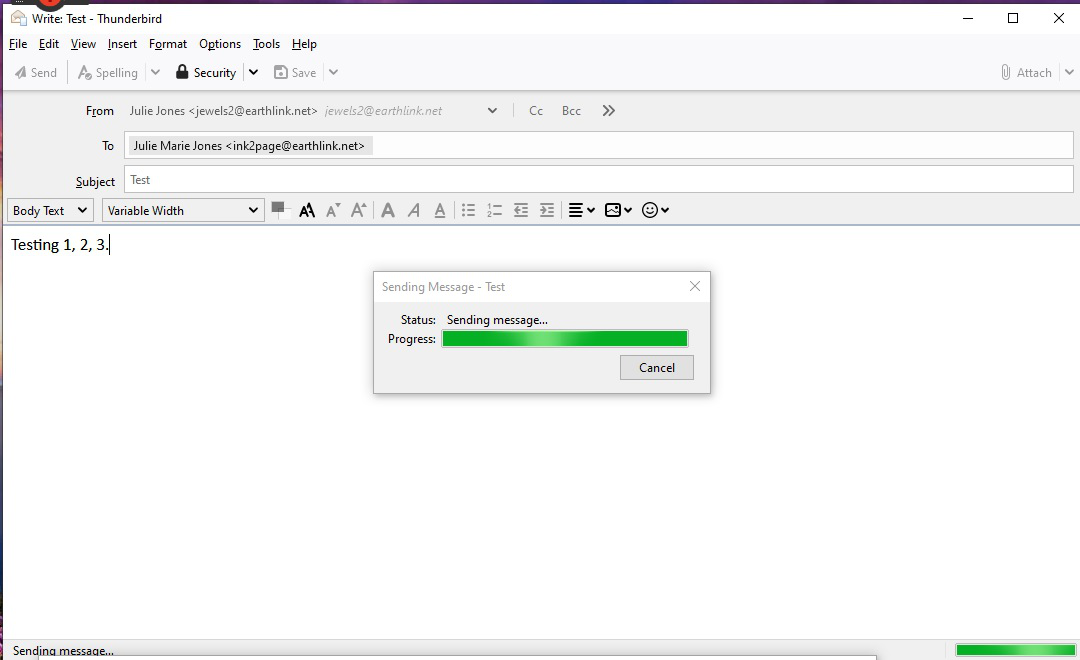Open the Insert menu
Screen dimensions: 1080x660
tap(122, 44)
